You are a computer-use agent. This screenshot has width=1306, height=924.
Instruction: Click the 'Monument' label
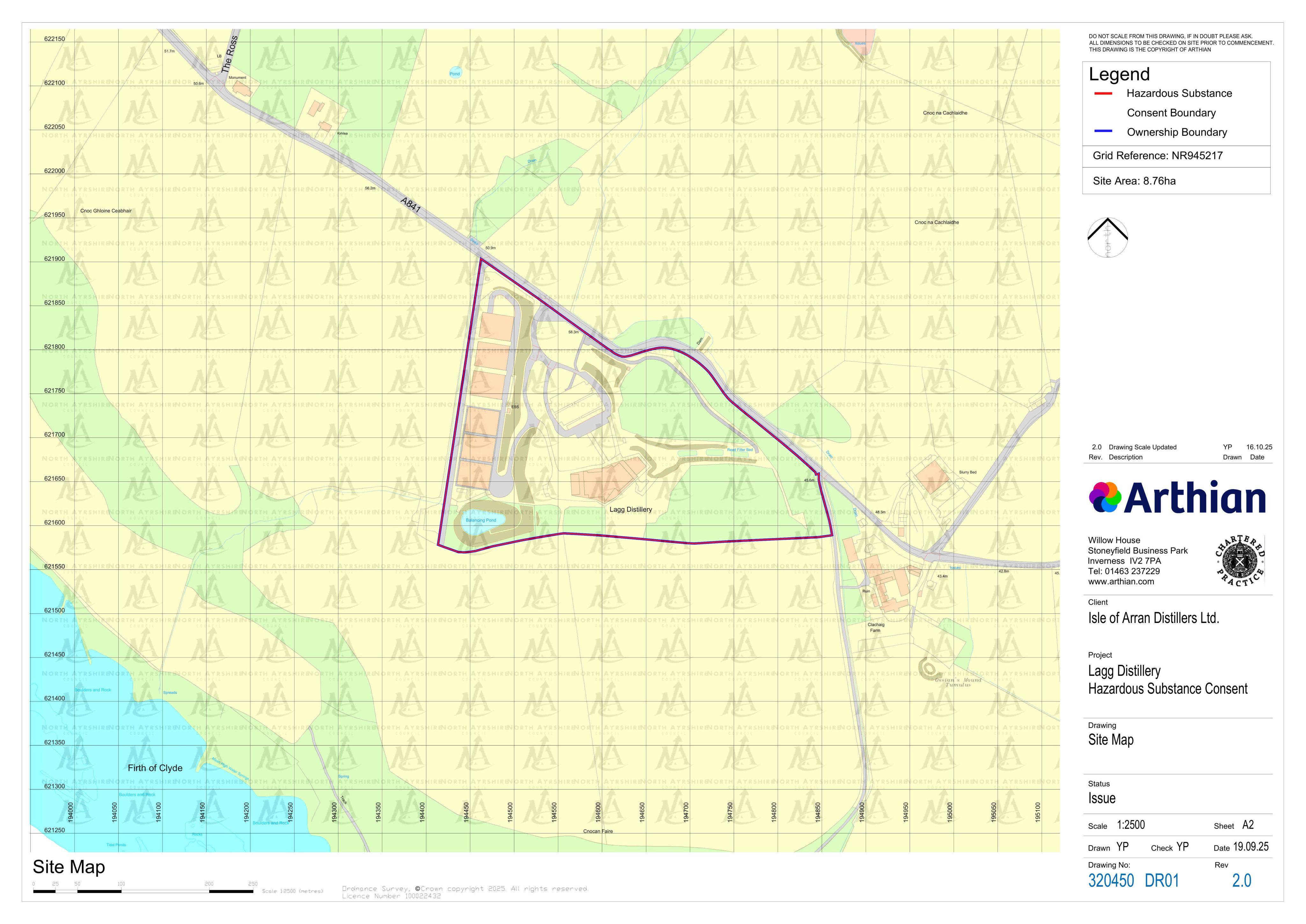(x=237, y=77)
